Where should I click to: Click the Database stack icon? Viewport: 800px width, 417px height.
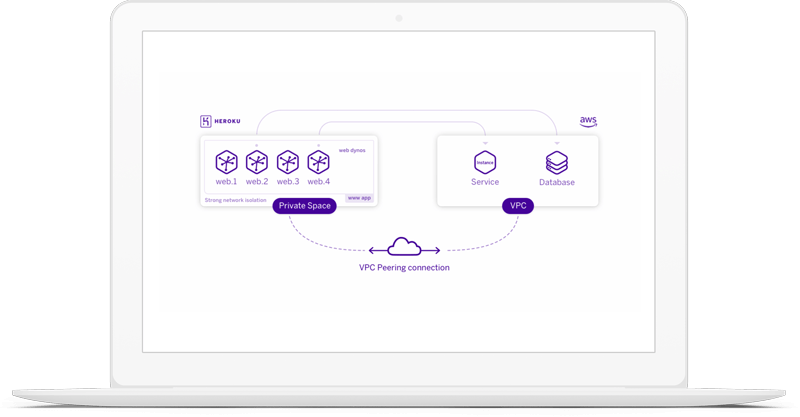pyautogui.click(x=557, y=162)
